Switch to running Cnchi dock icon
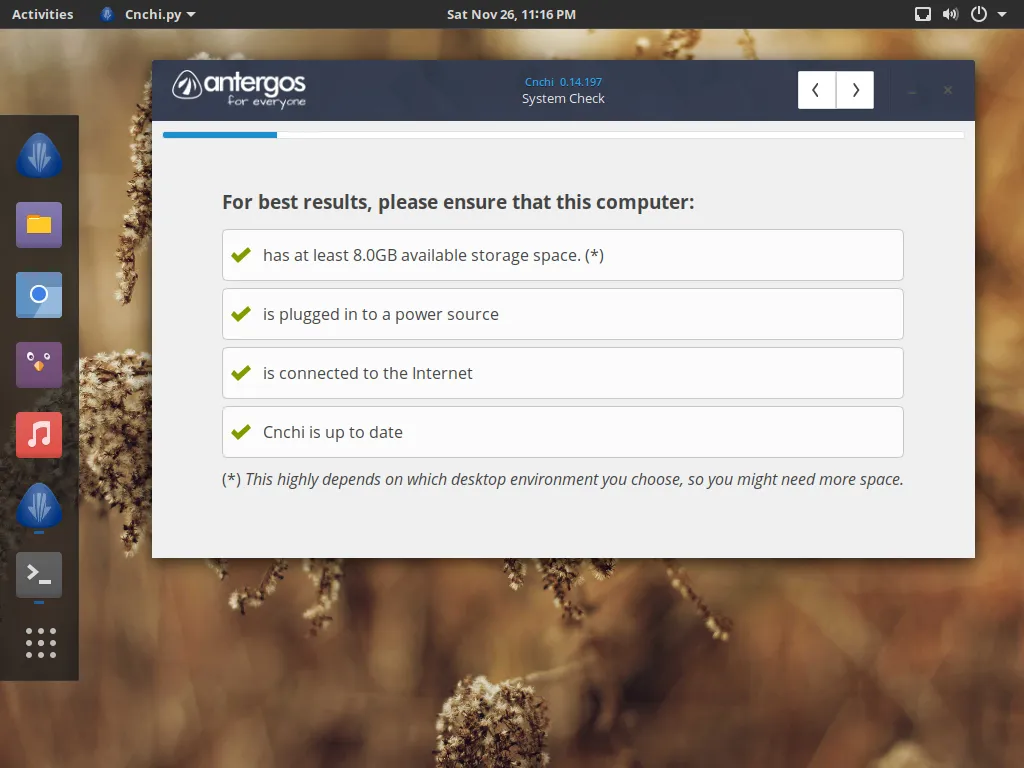Screen dimensions: 1024x768 (39, 505)
